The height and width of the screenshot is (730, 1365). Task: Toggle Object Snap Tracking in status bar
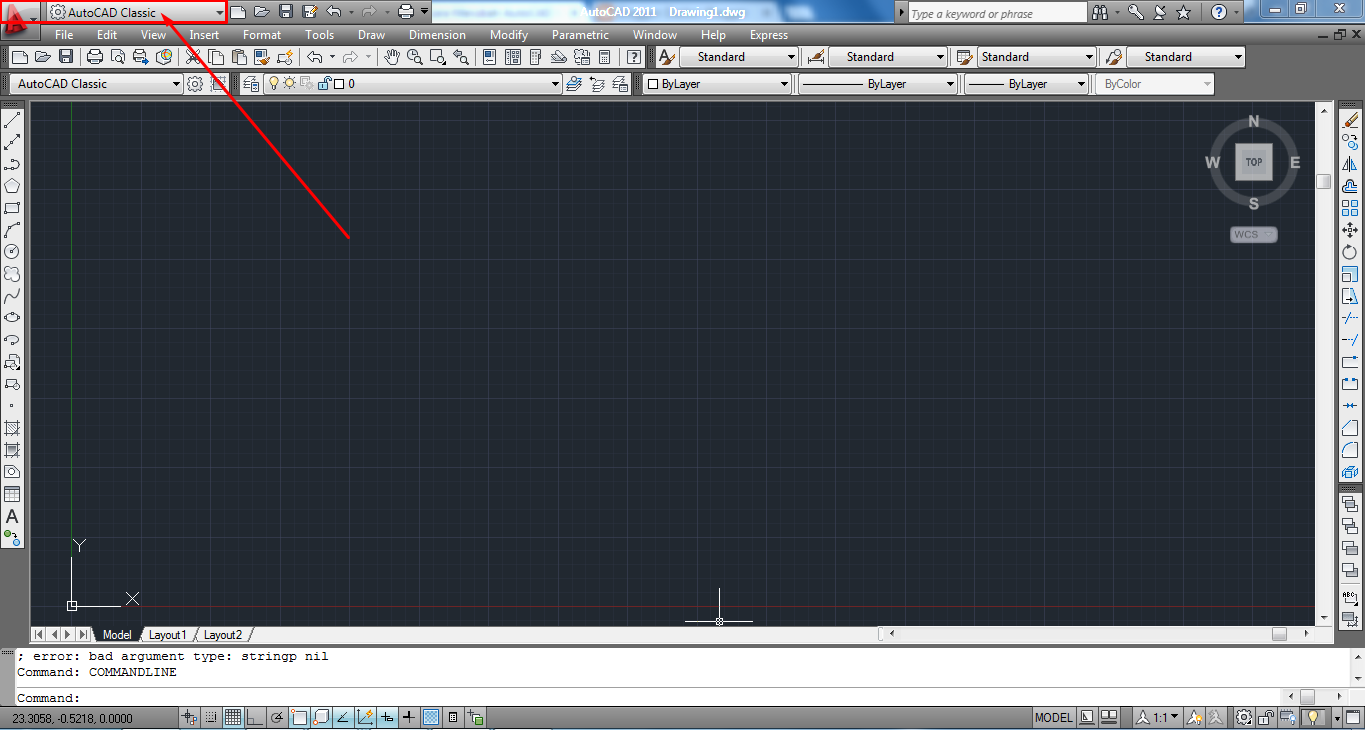(x=343, y=717)
